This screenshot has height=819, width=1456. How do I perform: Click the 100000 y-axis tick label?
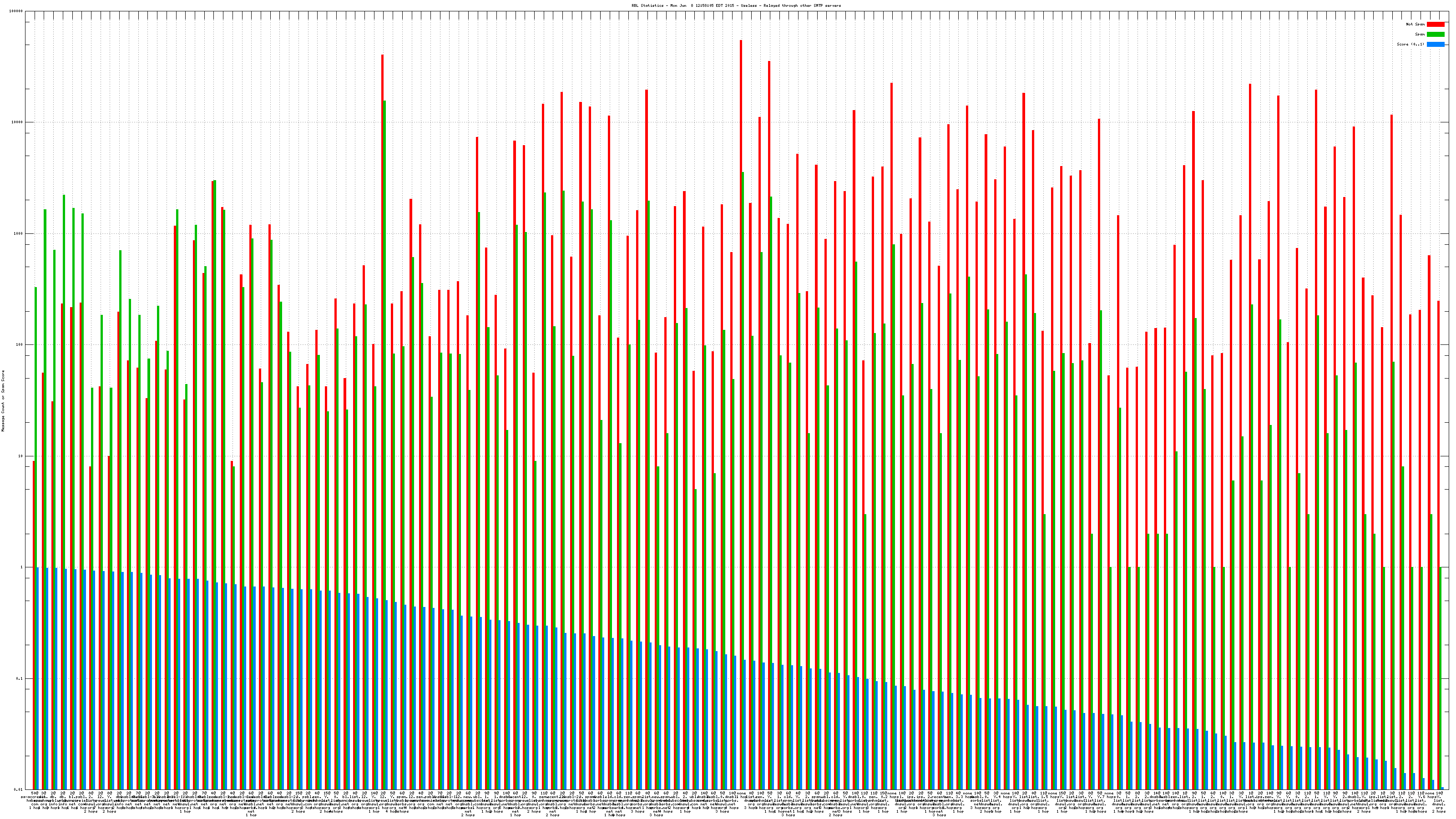tap(16, 11)
